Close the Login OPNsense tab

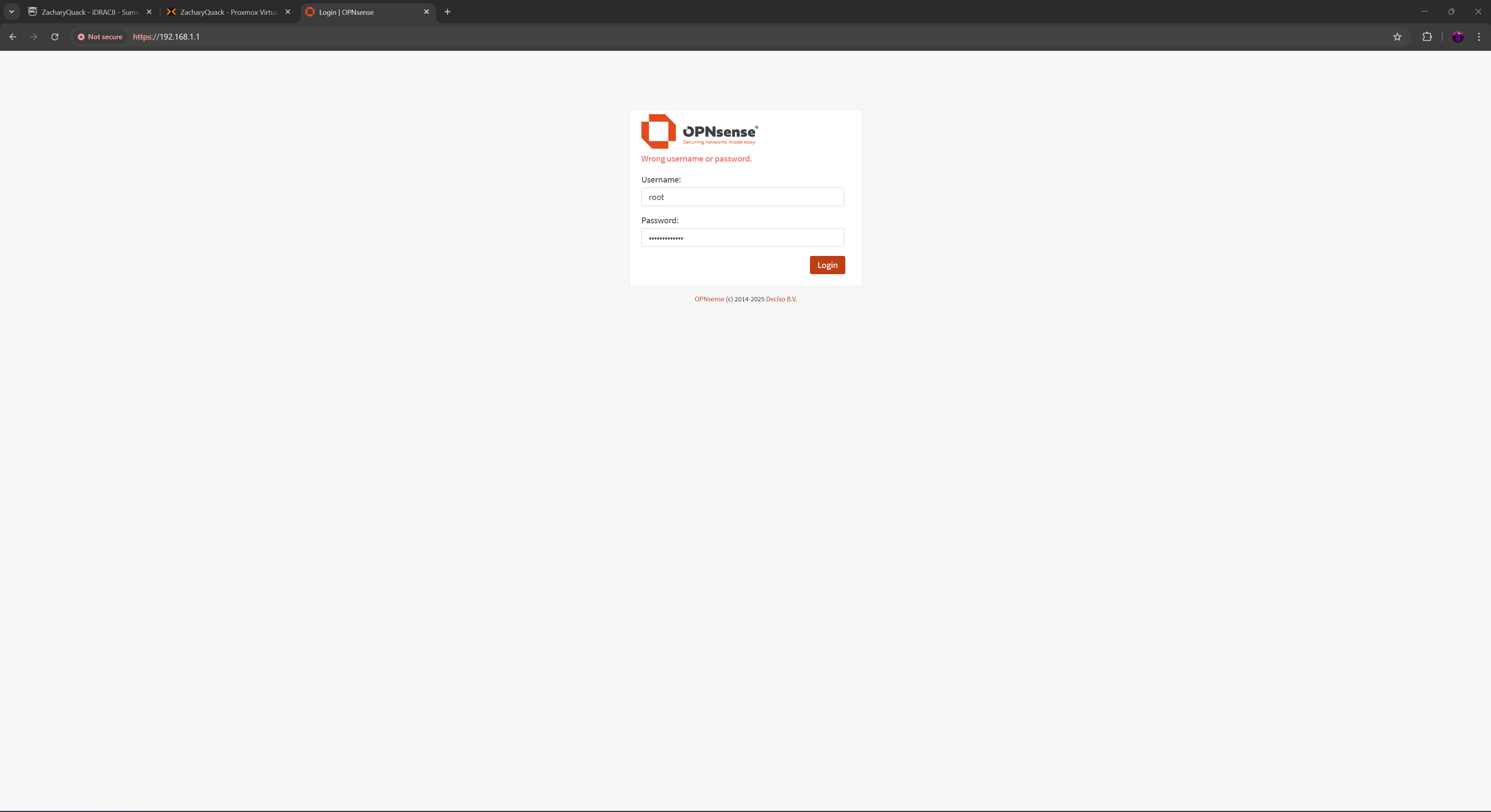[x=426, y=12]
